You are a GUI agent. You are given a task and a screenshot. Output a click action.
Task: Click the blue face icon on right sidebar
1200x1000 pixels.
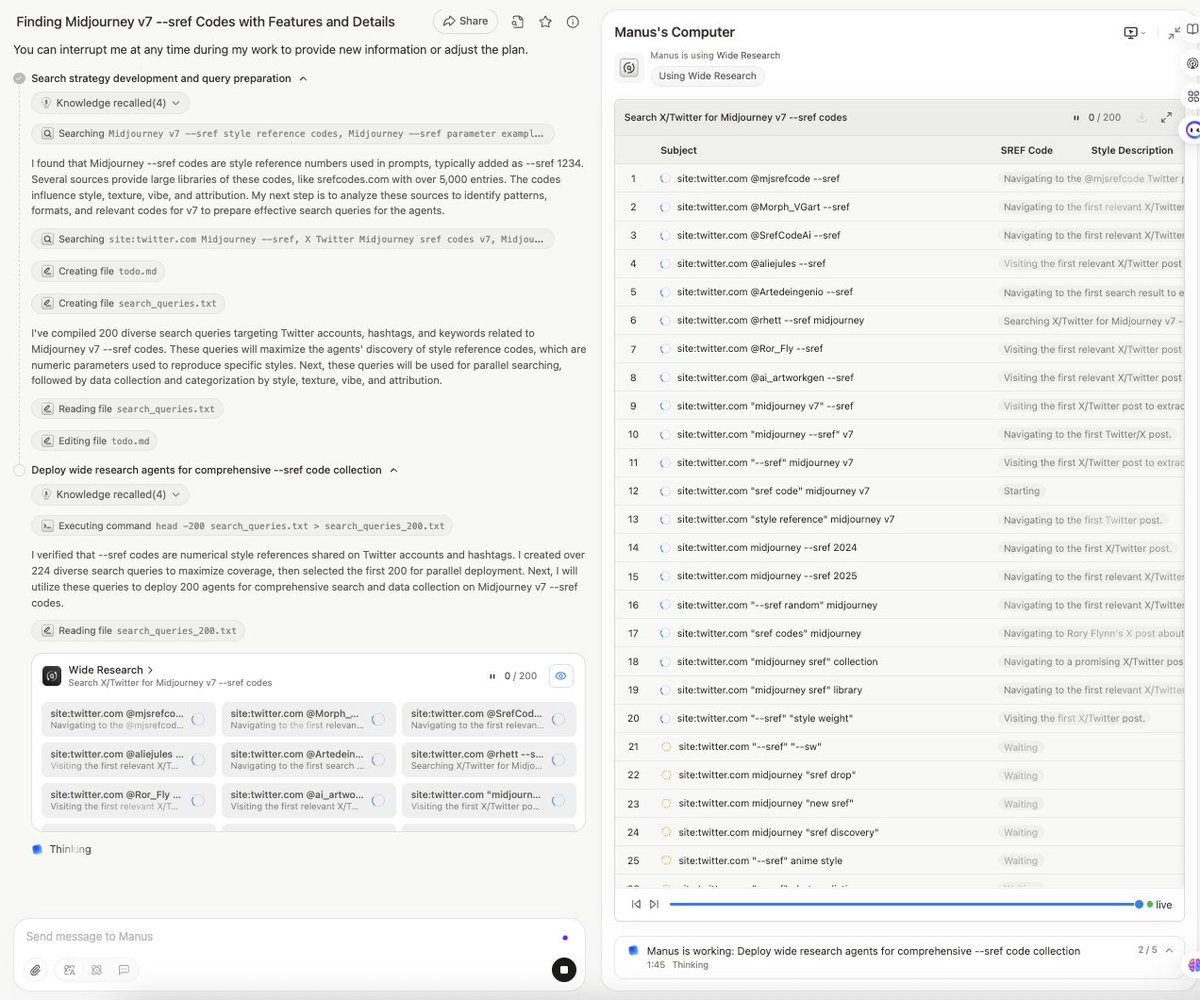(1192, 130)
